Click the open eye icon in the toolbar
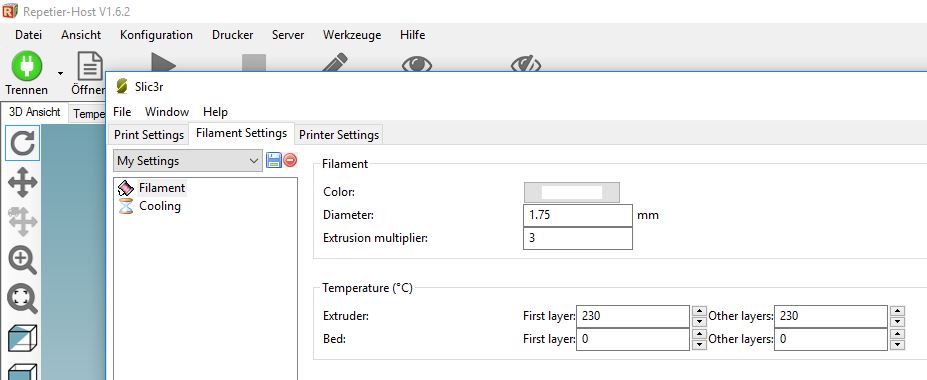The image size is (927, 380). tap(417, 64)
